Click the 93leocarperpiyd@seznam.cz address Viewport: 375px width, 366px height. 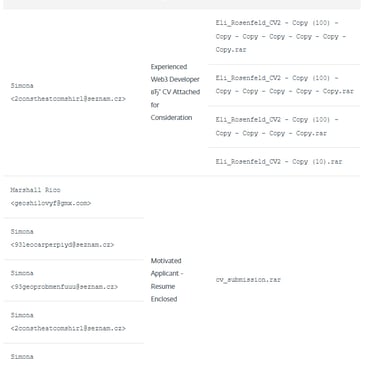point(62,245)
